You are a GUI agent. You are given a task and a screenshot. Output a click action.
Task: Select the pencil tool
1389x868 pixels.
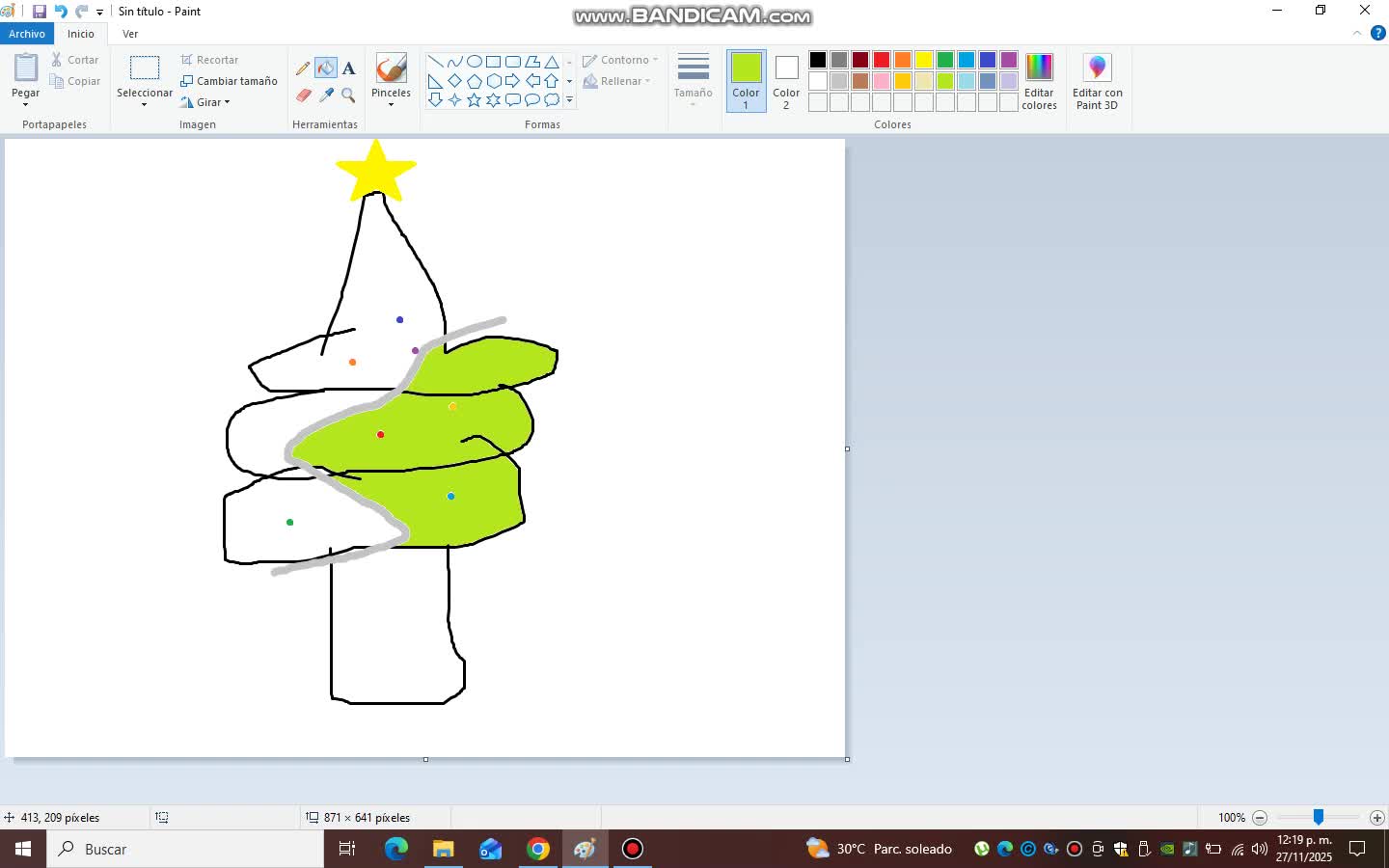tap(303, 68)
